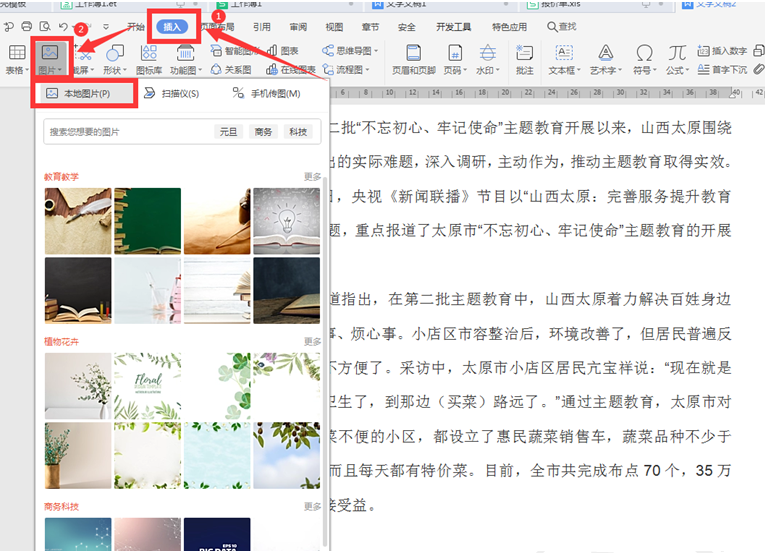Select the green chalkboard books thumbnail
The width and height of the screenshot is (765, 553).
pyautogui.click(x=147, y=221)
